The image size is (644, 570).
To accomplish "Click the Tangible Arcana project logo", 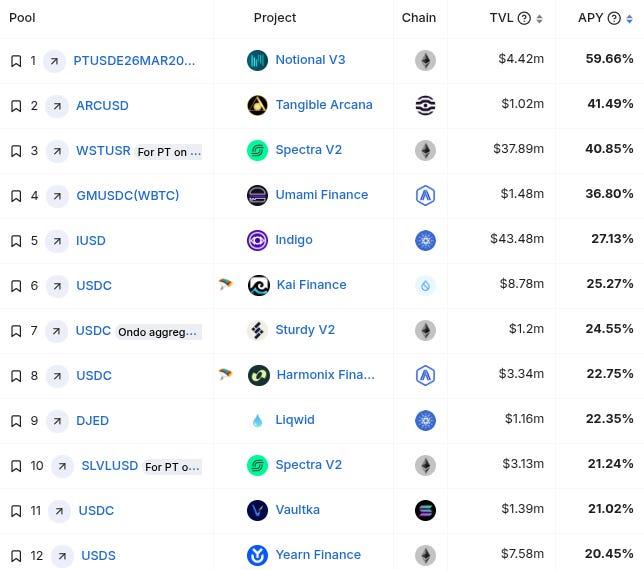I will [x=258, y=105].
